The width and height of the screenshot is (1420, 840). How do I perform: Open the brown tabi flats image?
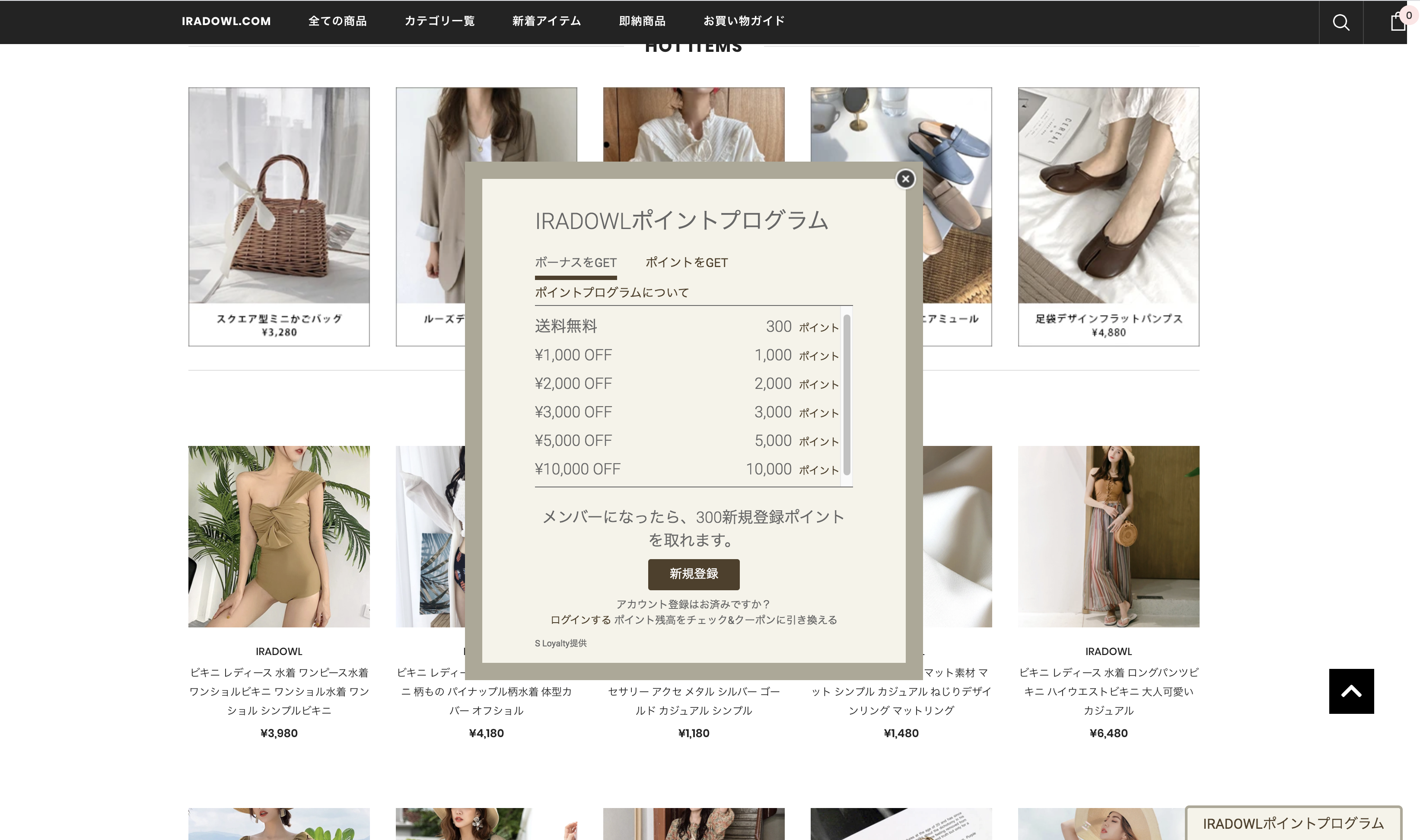coord(1108,195)
